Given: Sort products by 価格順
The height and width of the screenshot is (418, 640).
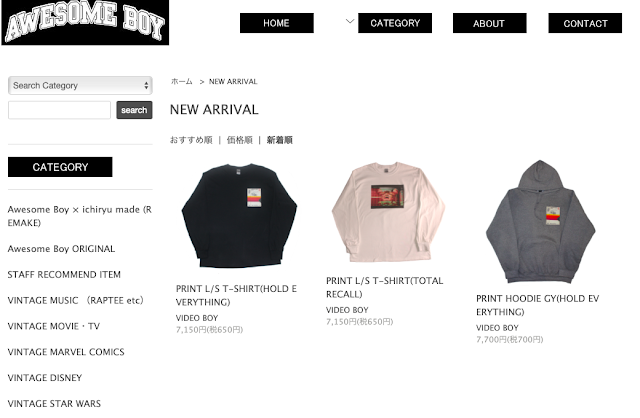Looking at the screenshot, I should 240,140.
